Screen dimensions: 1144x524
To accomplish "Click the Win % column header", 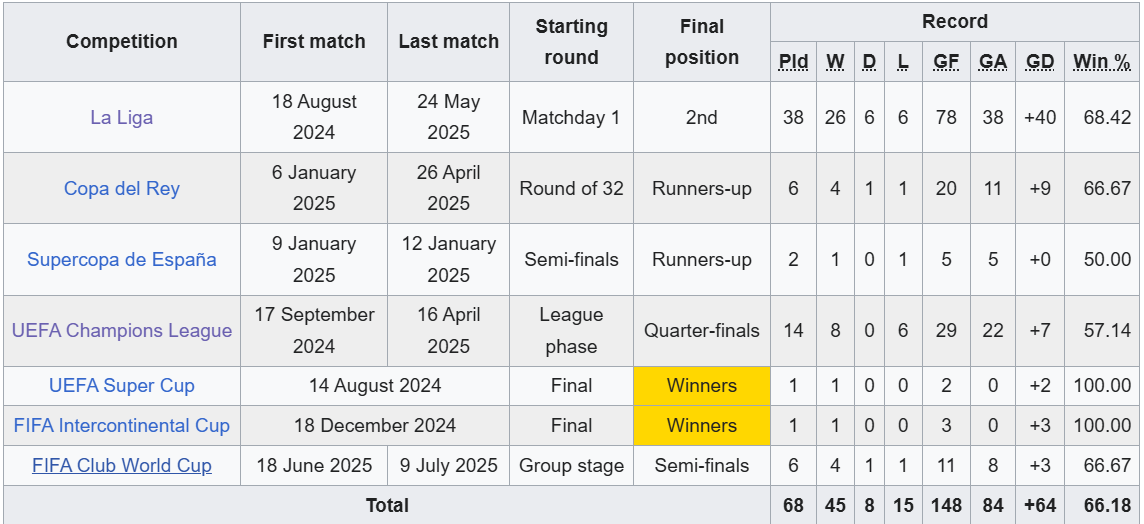I will [x=1102, y=61].
